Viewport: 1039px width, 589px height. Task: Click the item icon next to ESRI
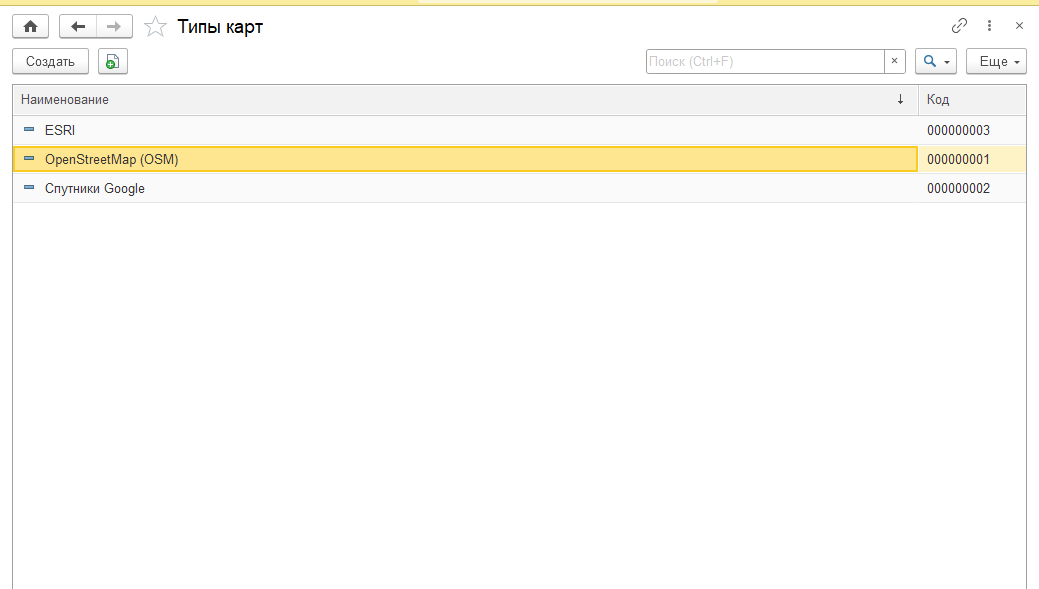point(29,129)
